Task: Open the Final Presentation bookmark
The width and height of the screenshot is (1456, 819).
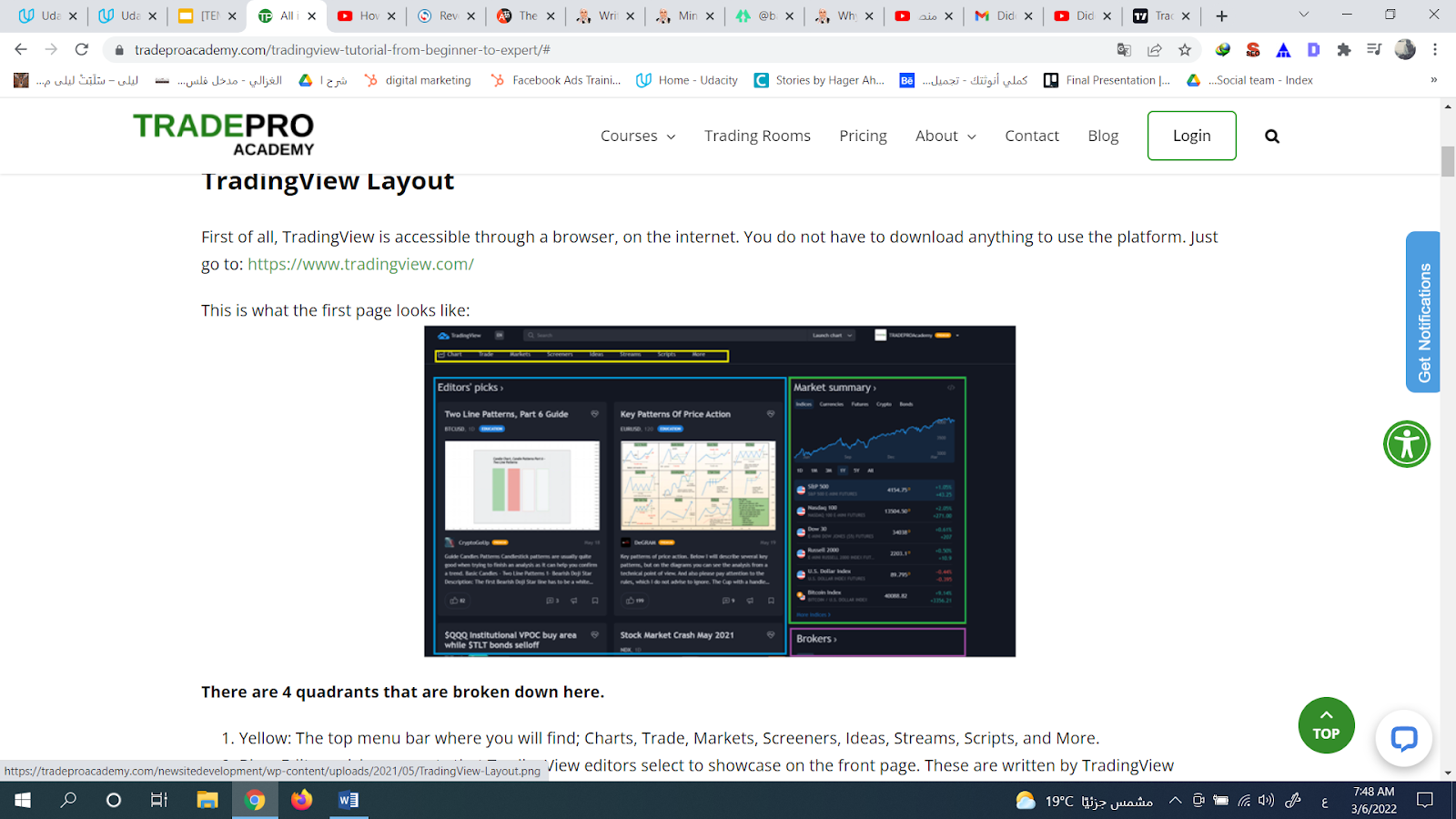Action: pyautogui.click(x=1107, y=80)
